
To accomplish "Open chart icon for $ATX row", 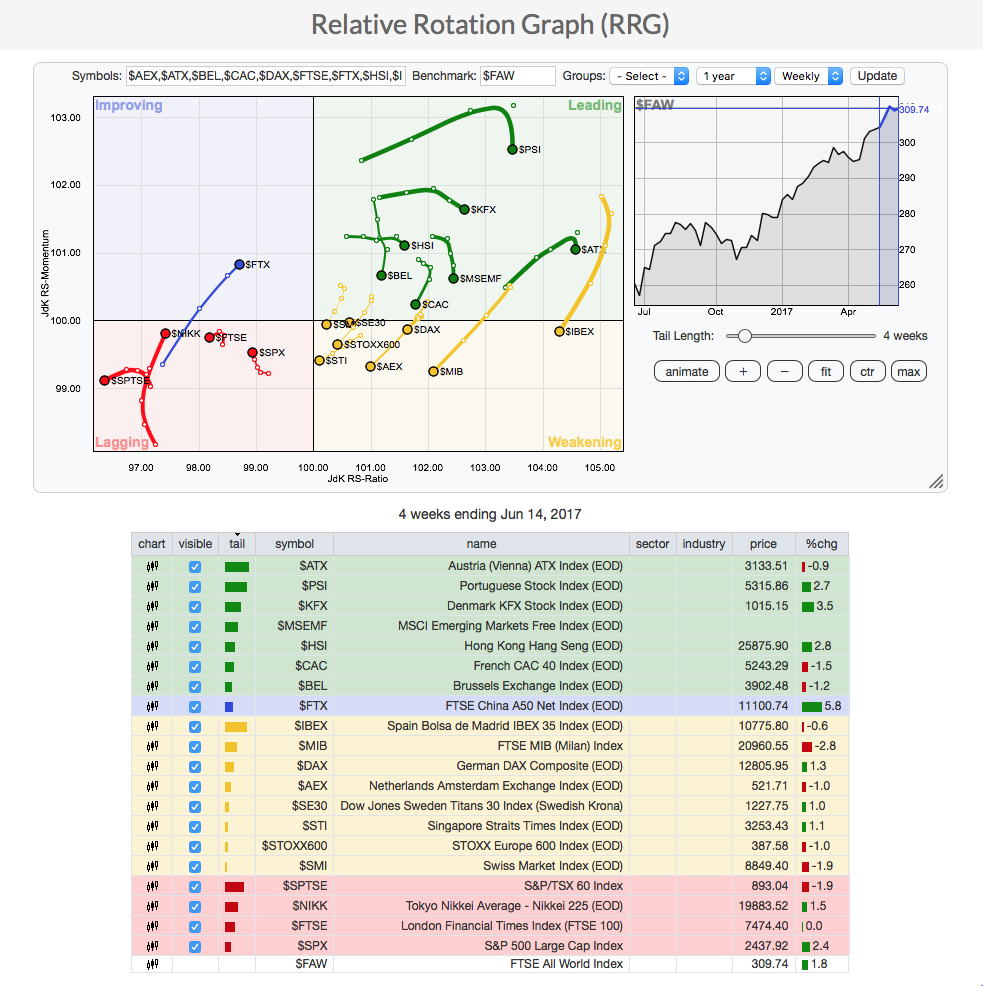I will tap(152, 566).
